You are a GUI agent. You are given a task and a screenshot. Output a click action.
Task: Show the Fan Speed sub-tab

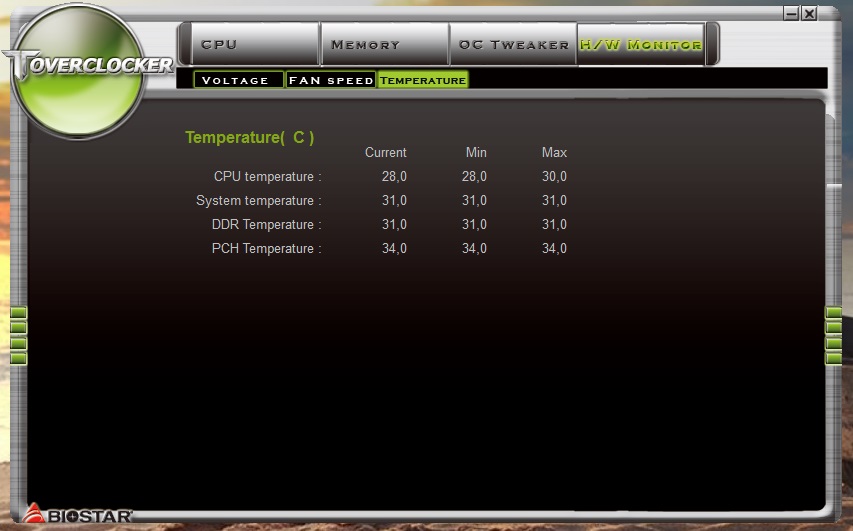coord(330,80)
